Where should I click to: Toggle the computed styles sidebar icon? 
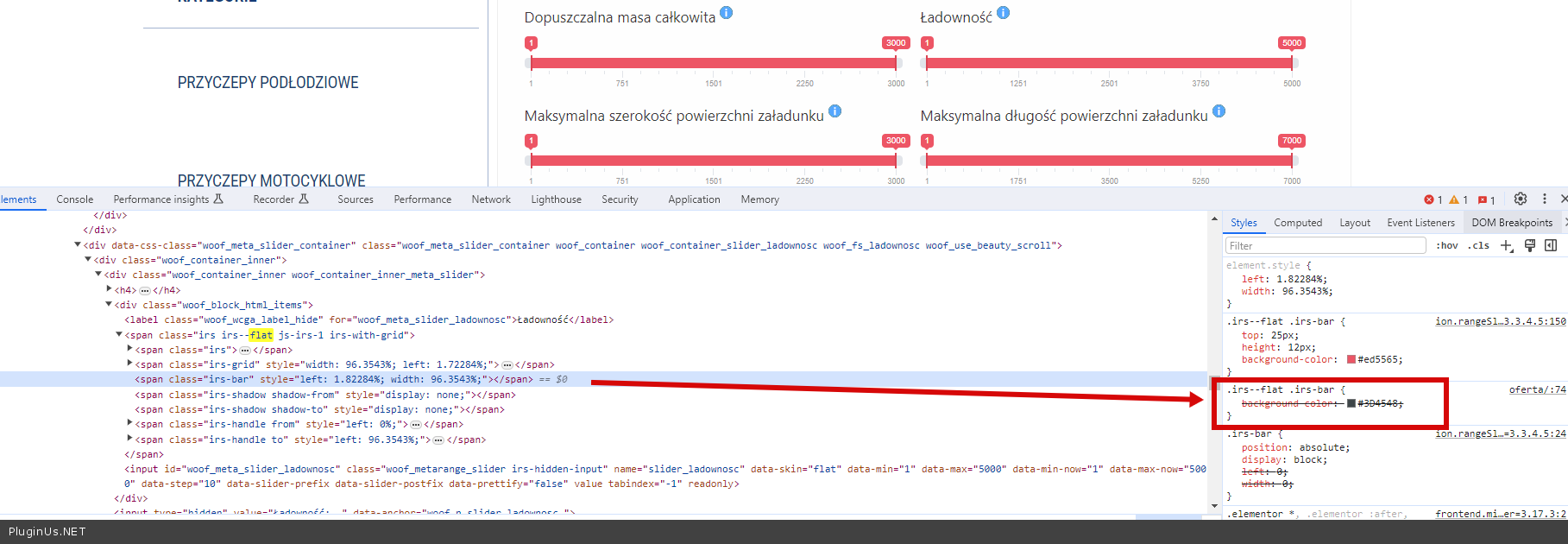point(1551,246)
